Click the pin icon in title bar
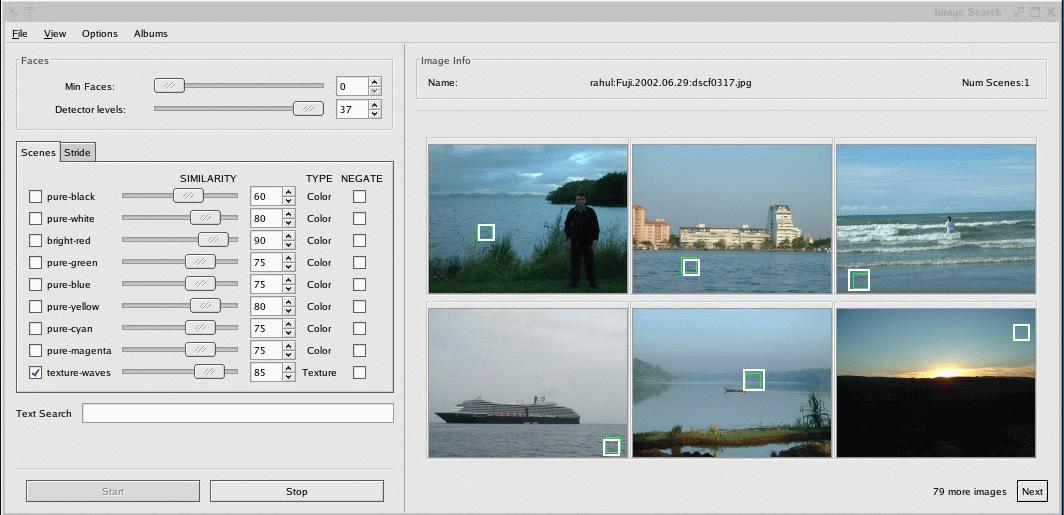This screenshot has width=1064, height=515. click(29, 12)
